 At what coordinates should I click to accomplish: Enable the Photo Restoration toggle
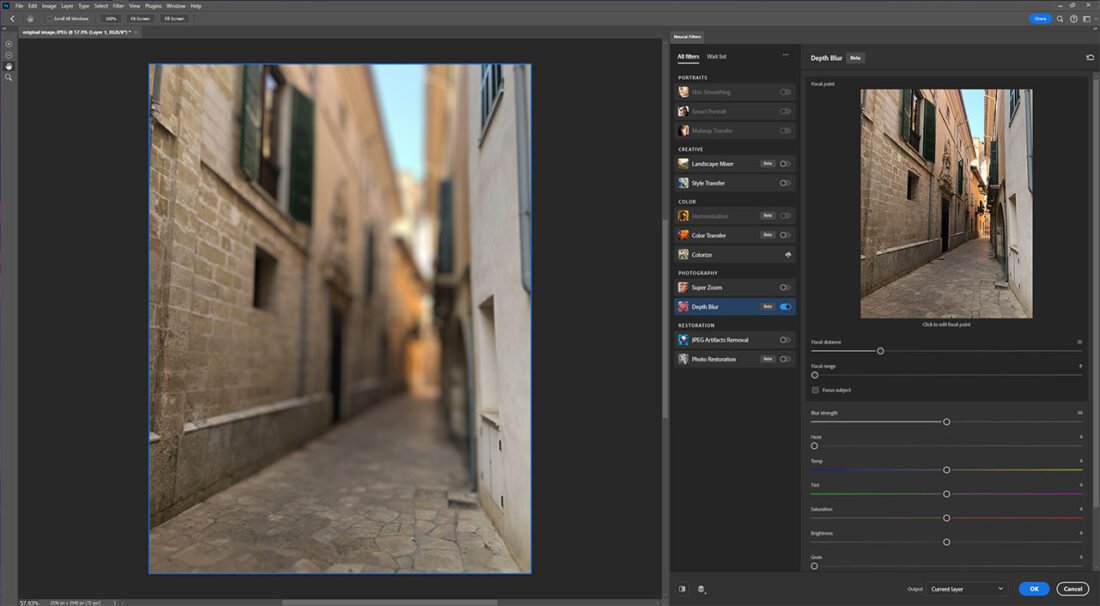[x=785, y=359]
